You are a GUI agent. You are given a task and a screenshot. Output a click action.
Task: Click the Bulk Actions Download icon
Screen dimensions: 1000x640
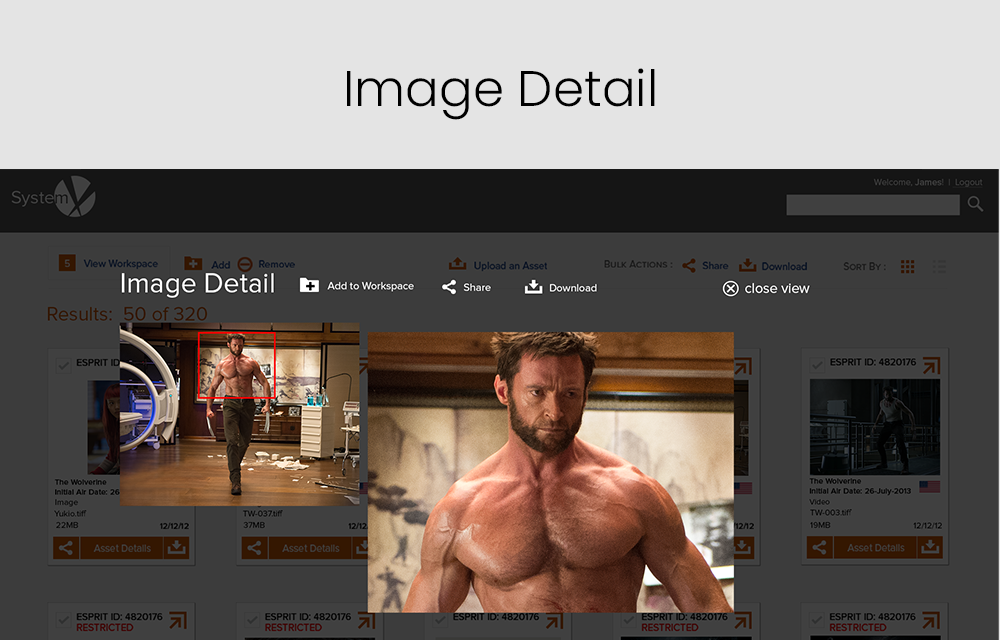[x=747, y=265]
